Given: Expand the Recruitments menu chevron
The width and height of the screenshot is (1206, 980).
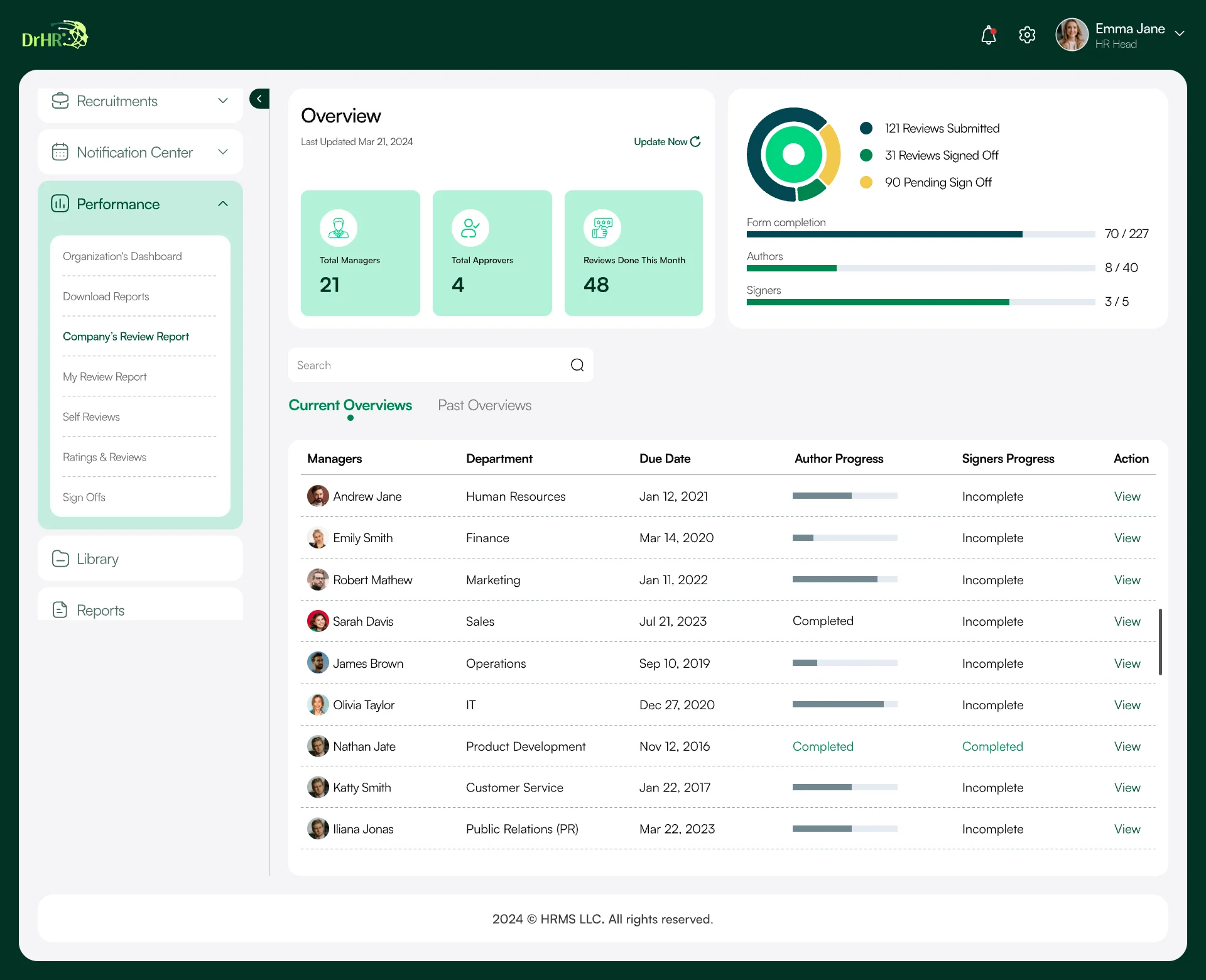Looking at the screenshot, I should (x=223, y=101).
